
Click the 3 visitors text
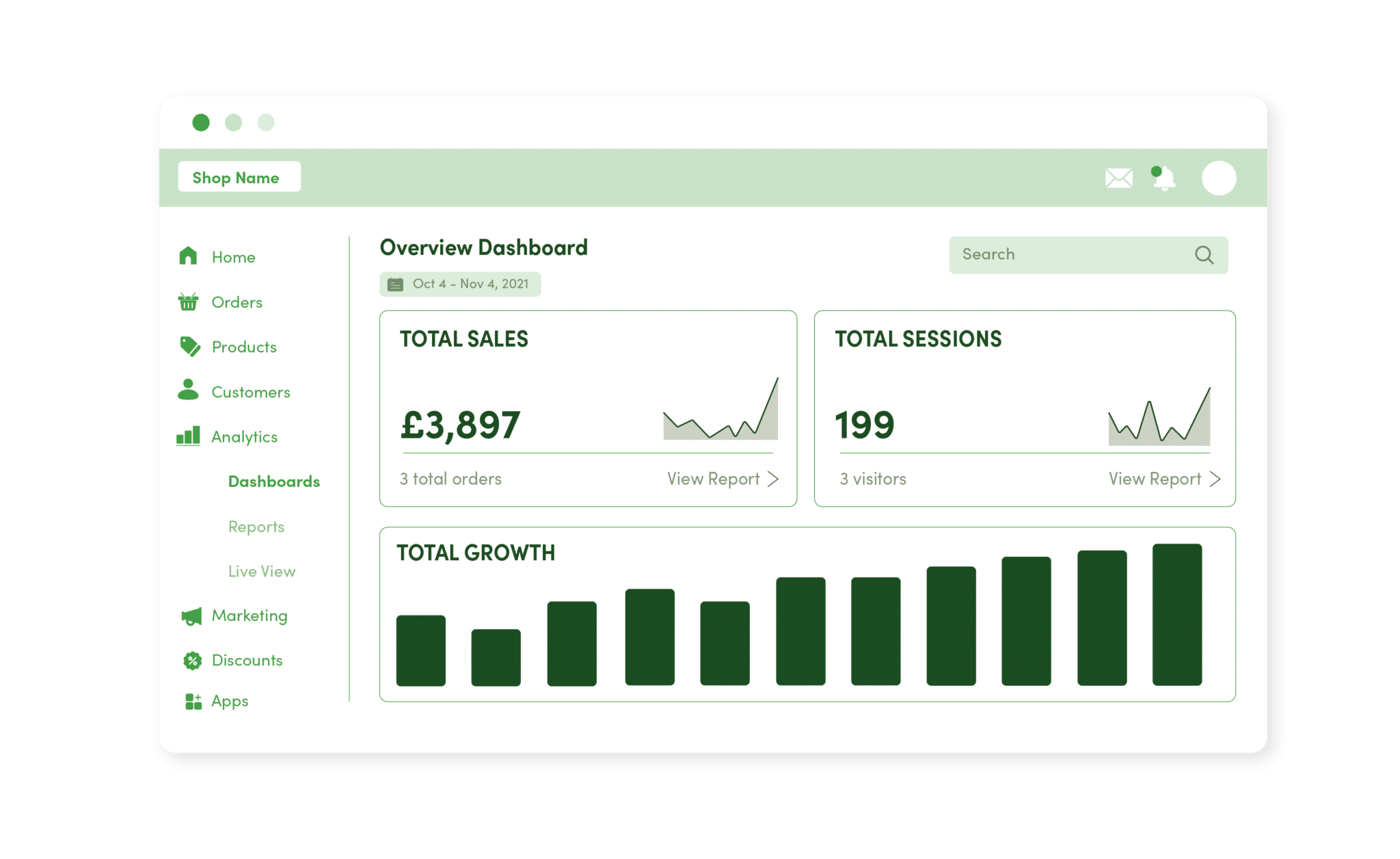pos(873,479)
